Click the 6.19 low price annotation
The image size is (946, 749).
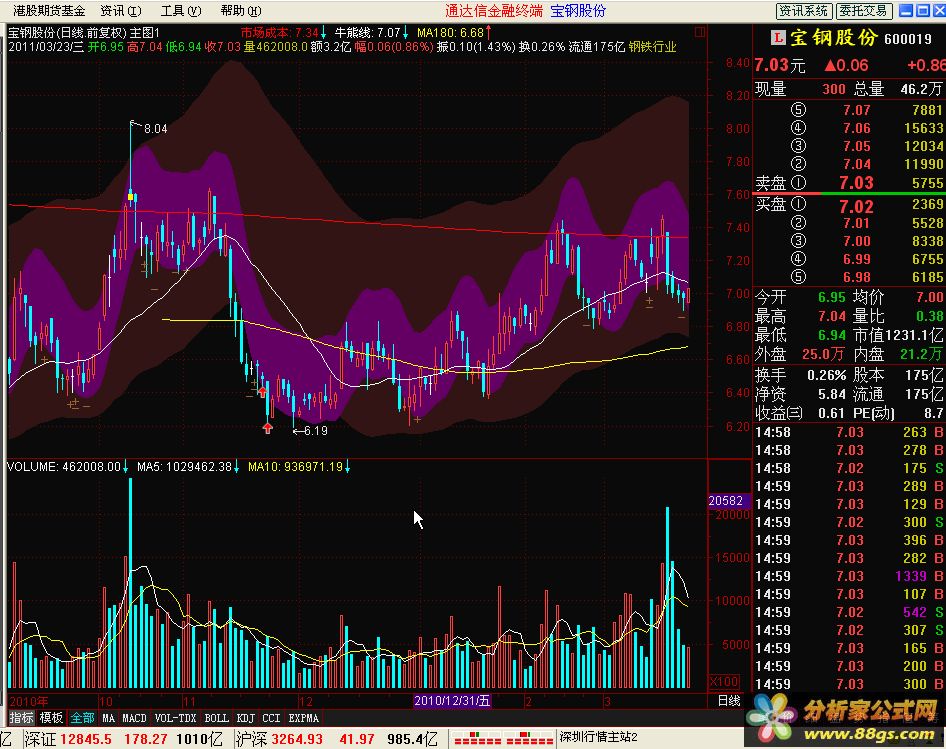[x=316, y=430]
